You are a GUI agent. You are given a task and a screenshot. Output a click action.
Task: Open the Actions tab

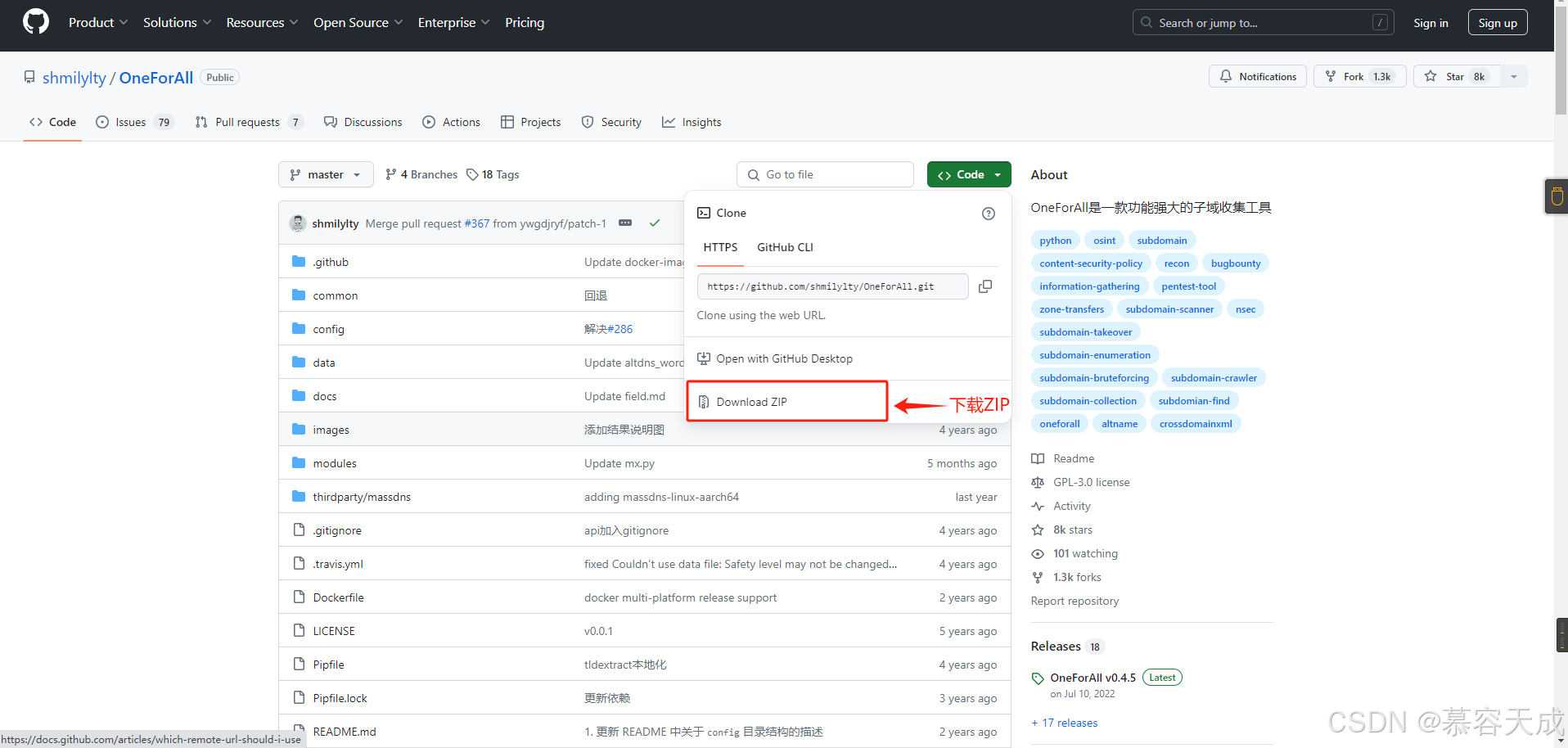452,122
